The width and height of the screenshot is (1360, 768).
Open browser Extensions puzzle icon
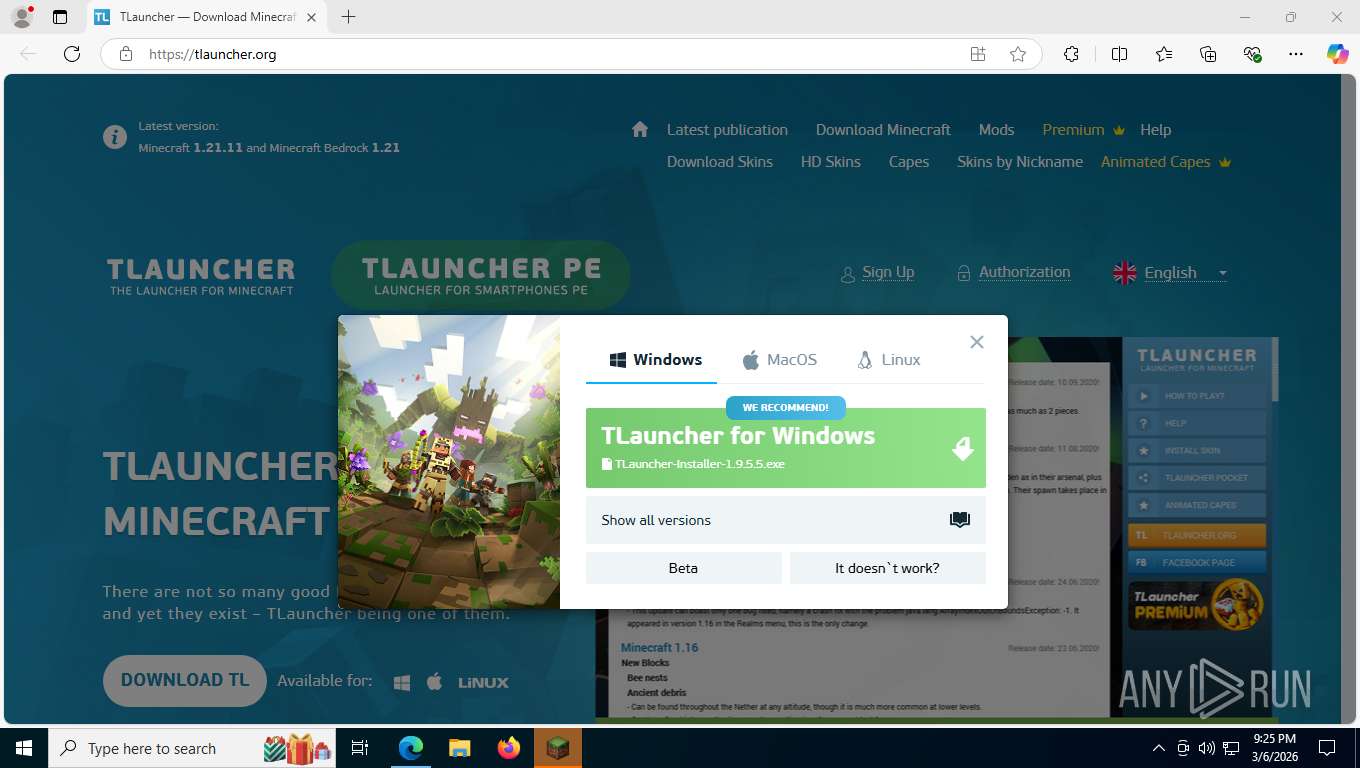click(1071, 54)
